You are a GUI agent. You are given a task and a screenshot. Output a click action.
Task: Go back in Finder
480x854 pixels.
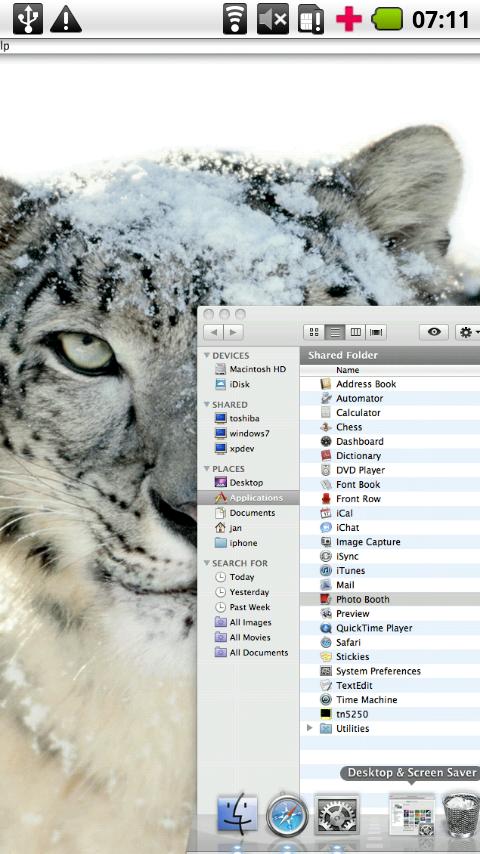click(x=214, y=332)
